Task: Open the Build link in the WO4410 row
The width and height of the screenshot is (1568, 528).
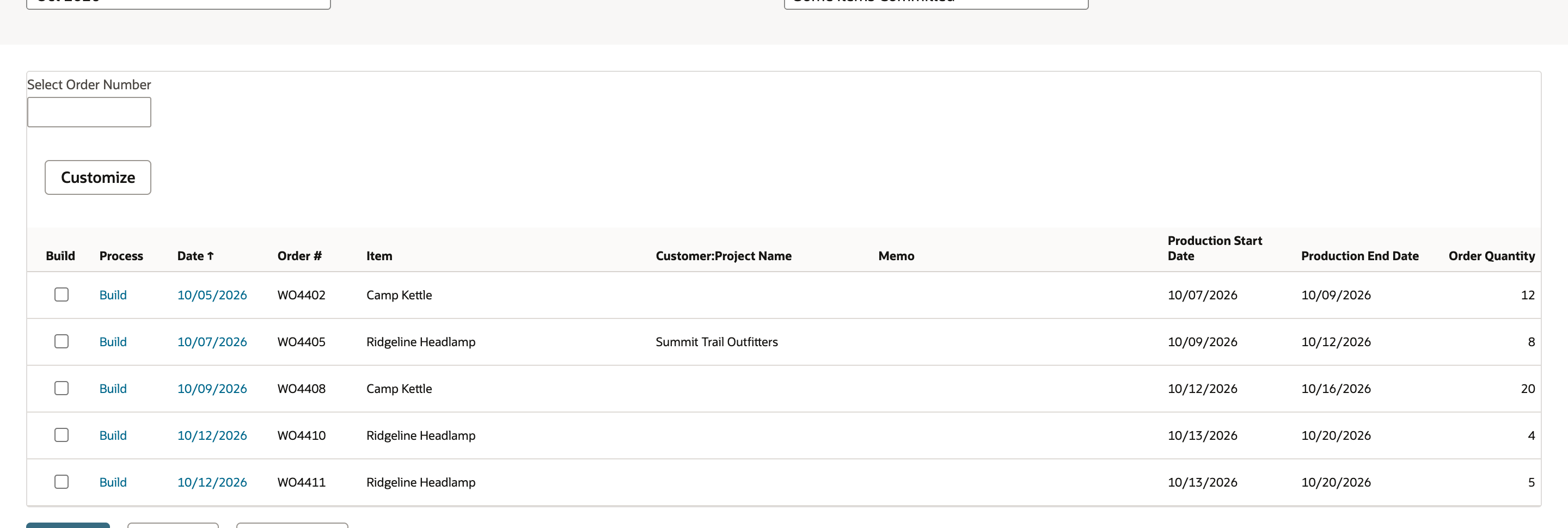Action: 113,435
